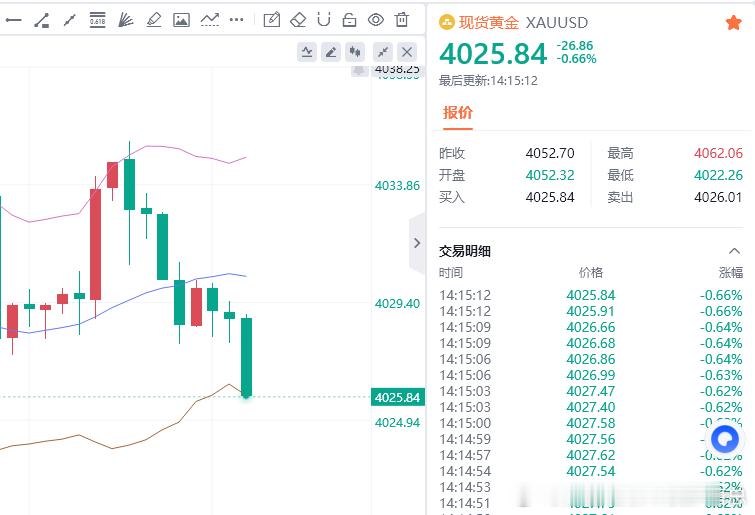Click the gold coin symbol icon
Viewport: 755px width, 515px height.
(447, 22)
